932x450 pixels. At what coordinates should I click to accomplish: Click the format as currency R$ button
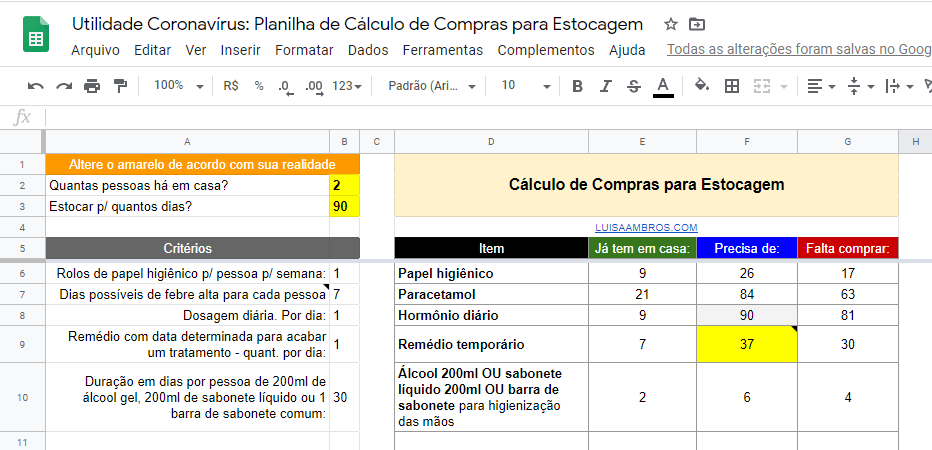[231, 86]
